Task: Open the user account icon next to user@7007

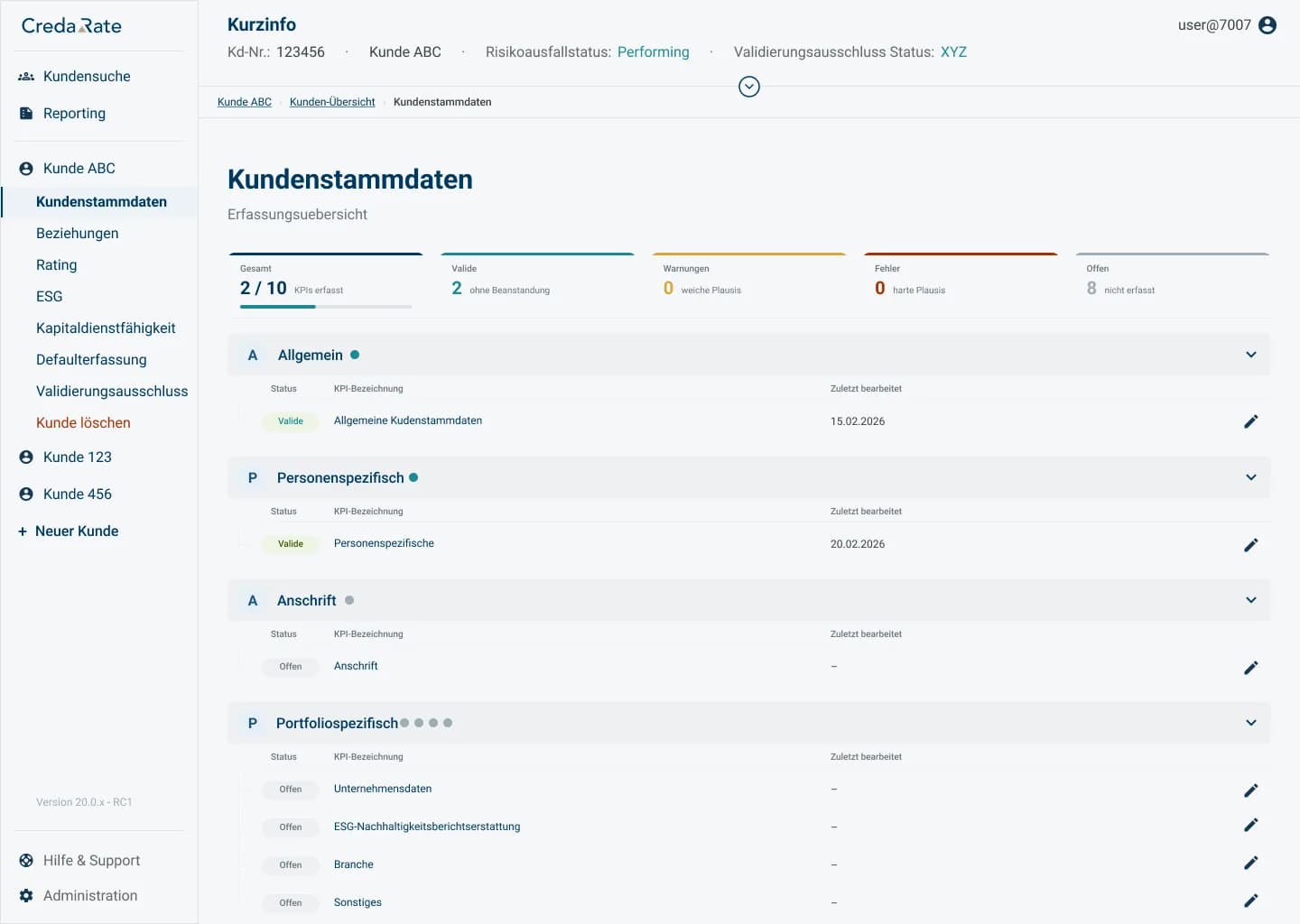Action: click(1267, 25)
